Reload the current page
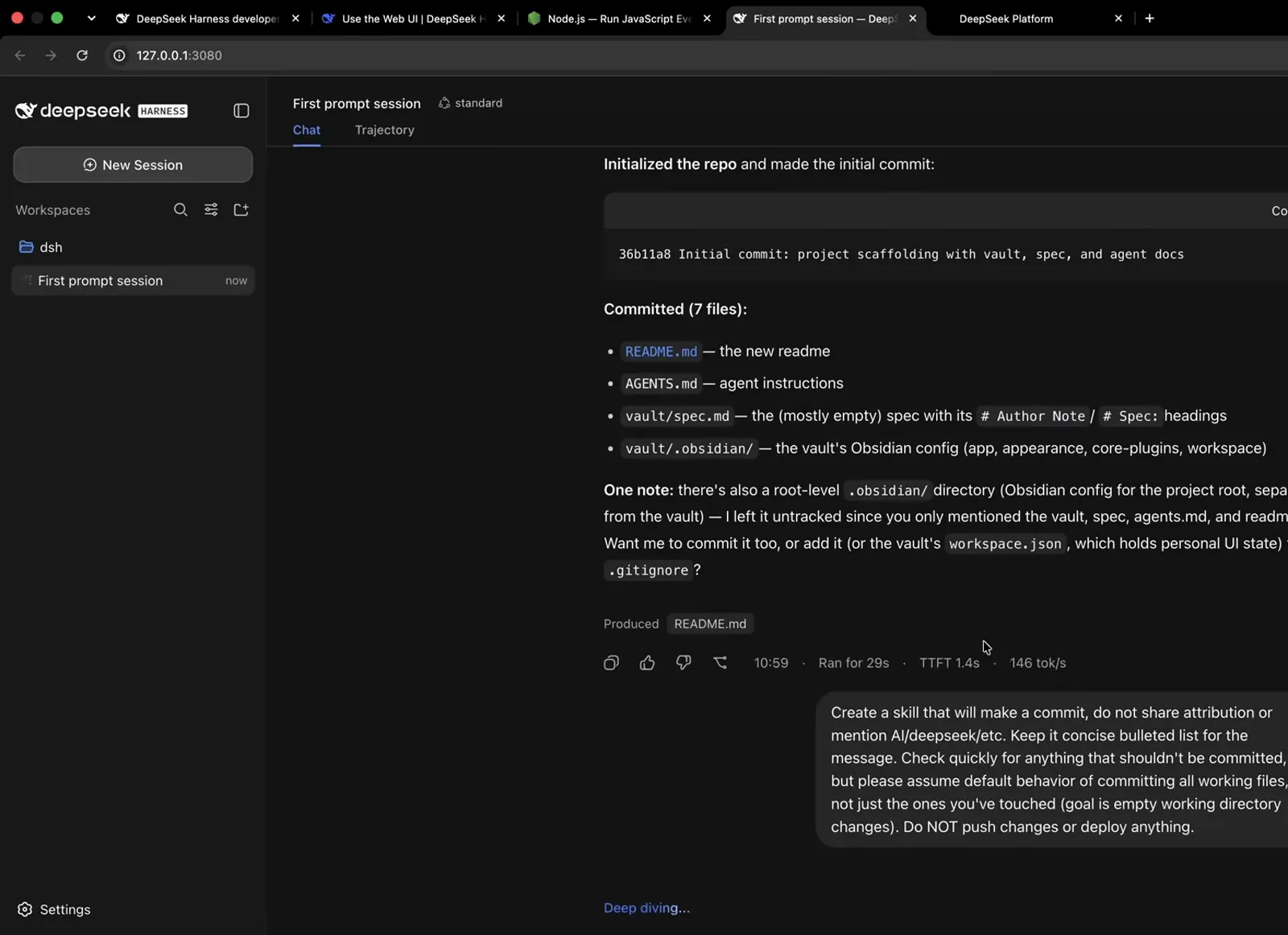 click(82, 56)
